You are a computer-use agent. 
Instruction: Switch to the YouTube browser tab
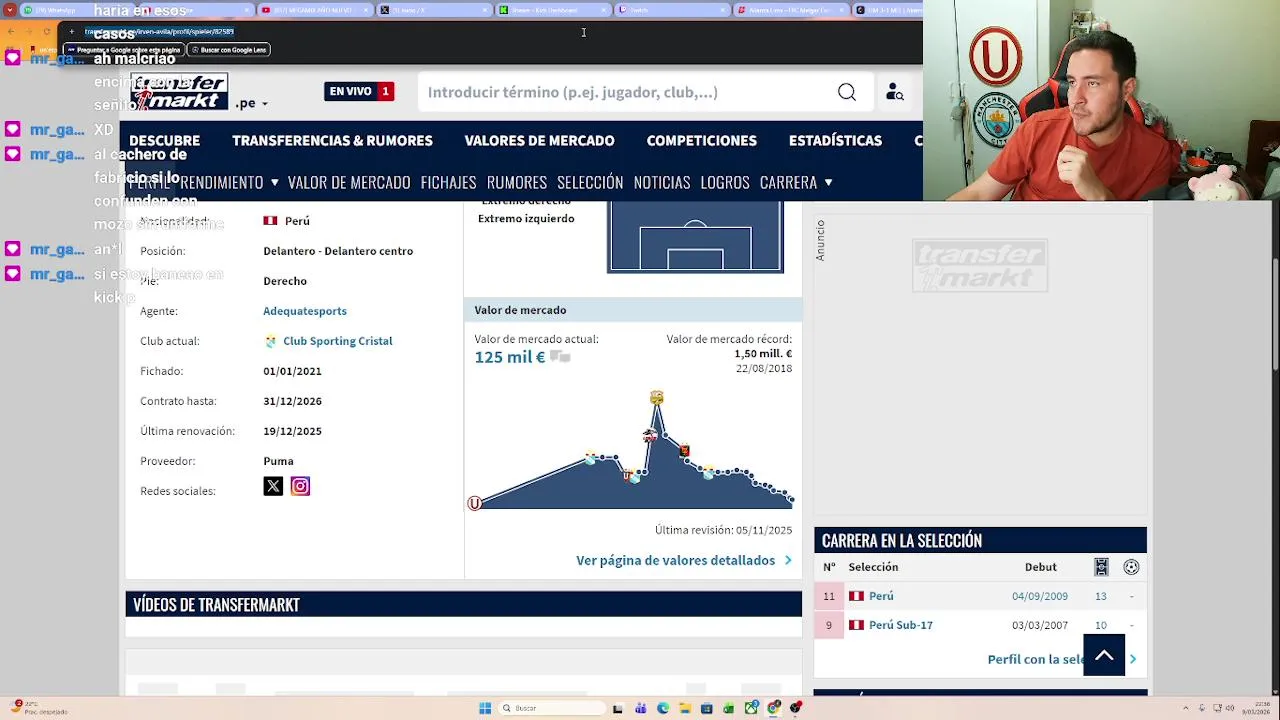click(x=314, y=10)
